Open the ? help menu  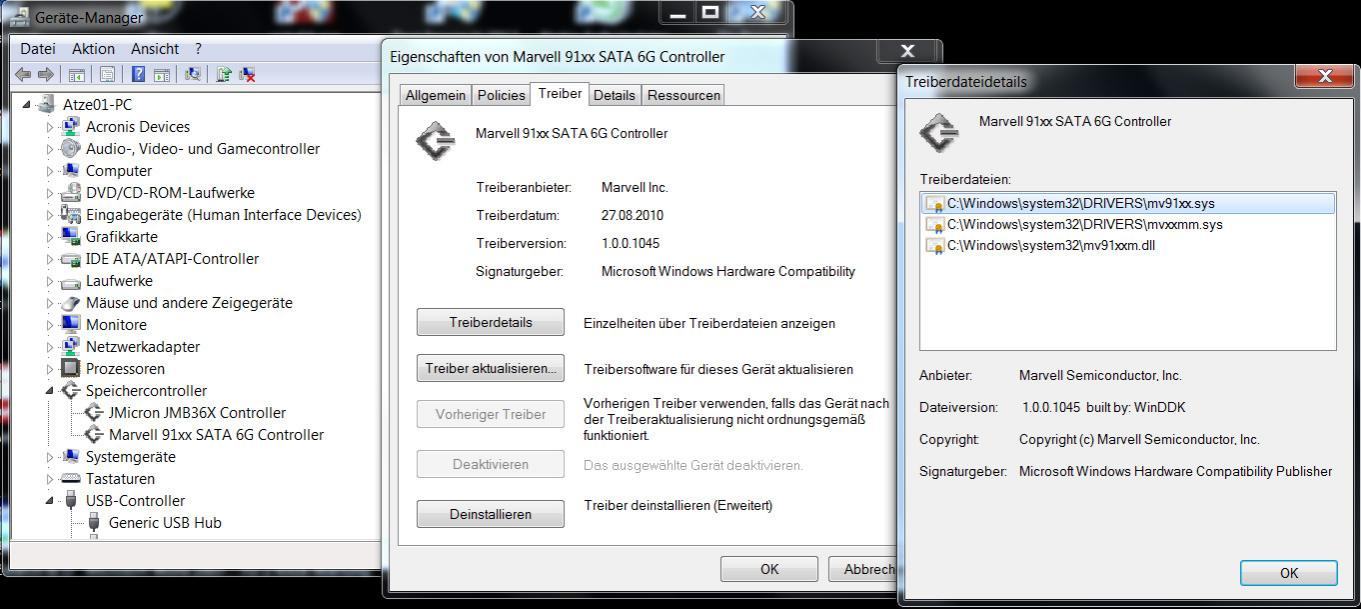coord(198,48)
